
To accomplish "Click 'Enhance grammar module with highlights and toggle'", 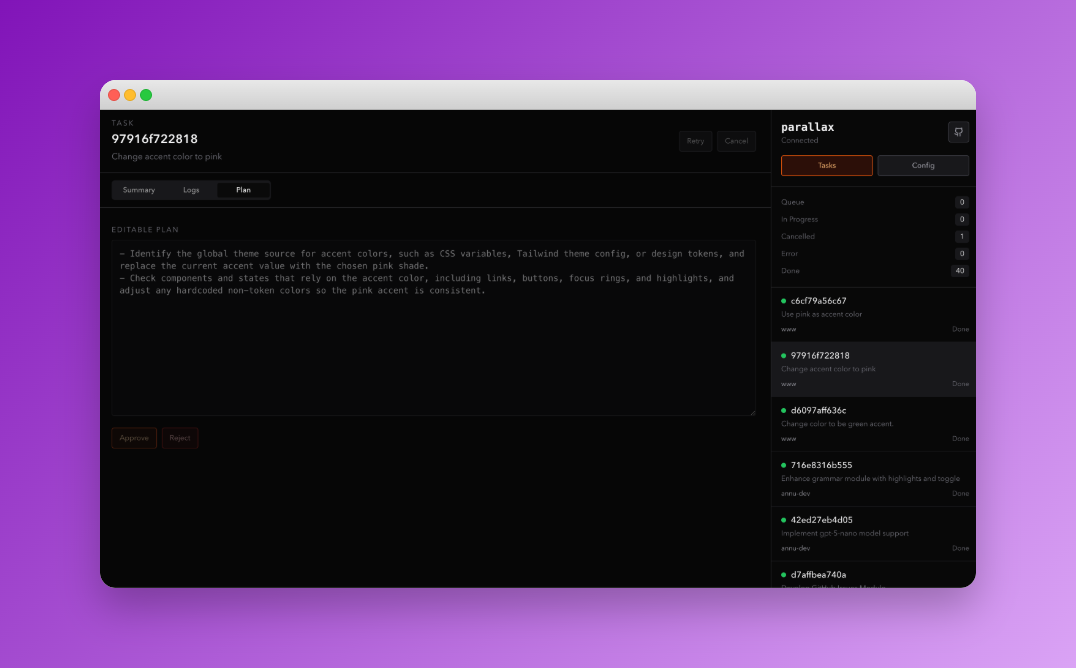I will click(870, 479).
